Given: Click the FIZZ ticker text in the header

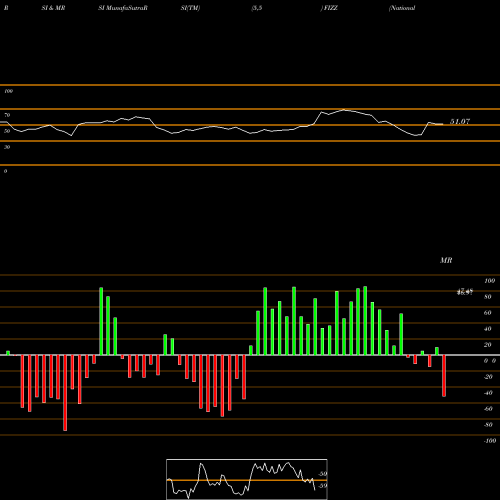Looking at the screenshot, I should point(331,8).
